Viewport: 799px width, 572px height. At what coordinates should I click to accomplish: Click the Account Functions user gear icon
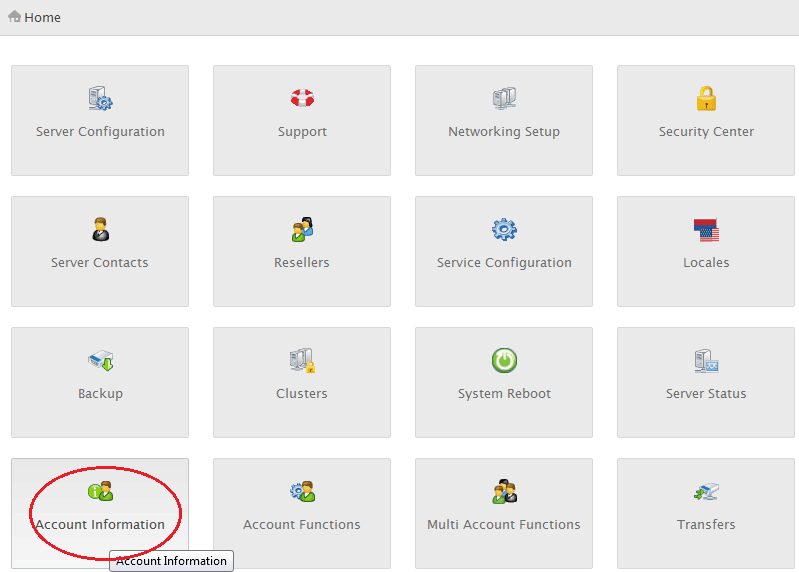(x=302, y=491)
